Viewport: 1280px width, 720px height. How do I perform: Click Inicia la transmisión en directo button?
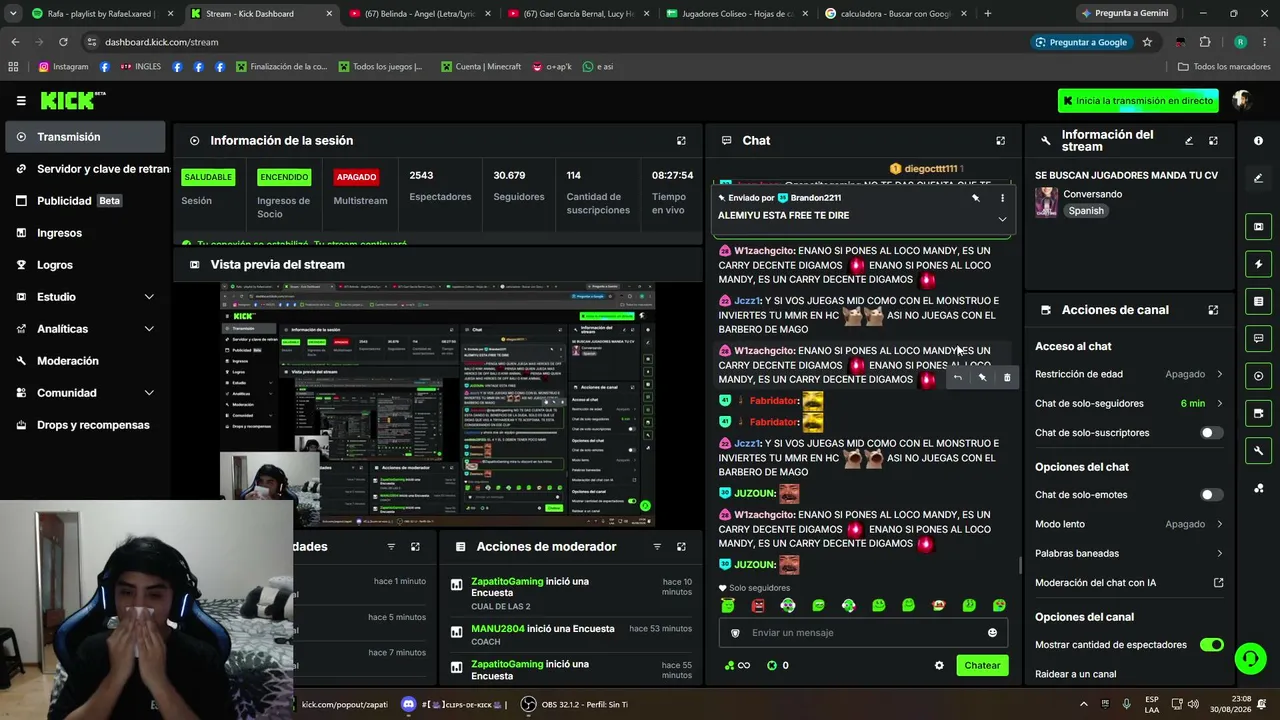click(1138, 101)
